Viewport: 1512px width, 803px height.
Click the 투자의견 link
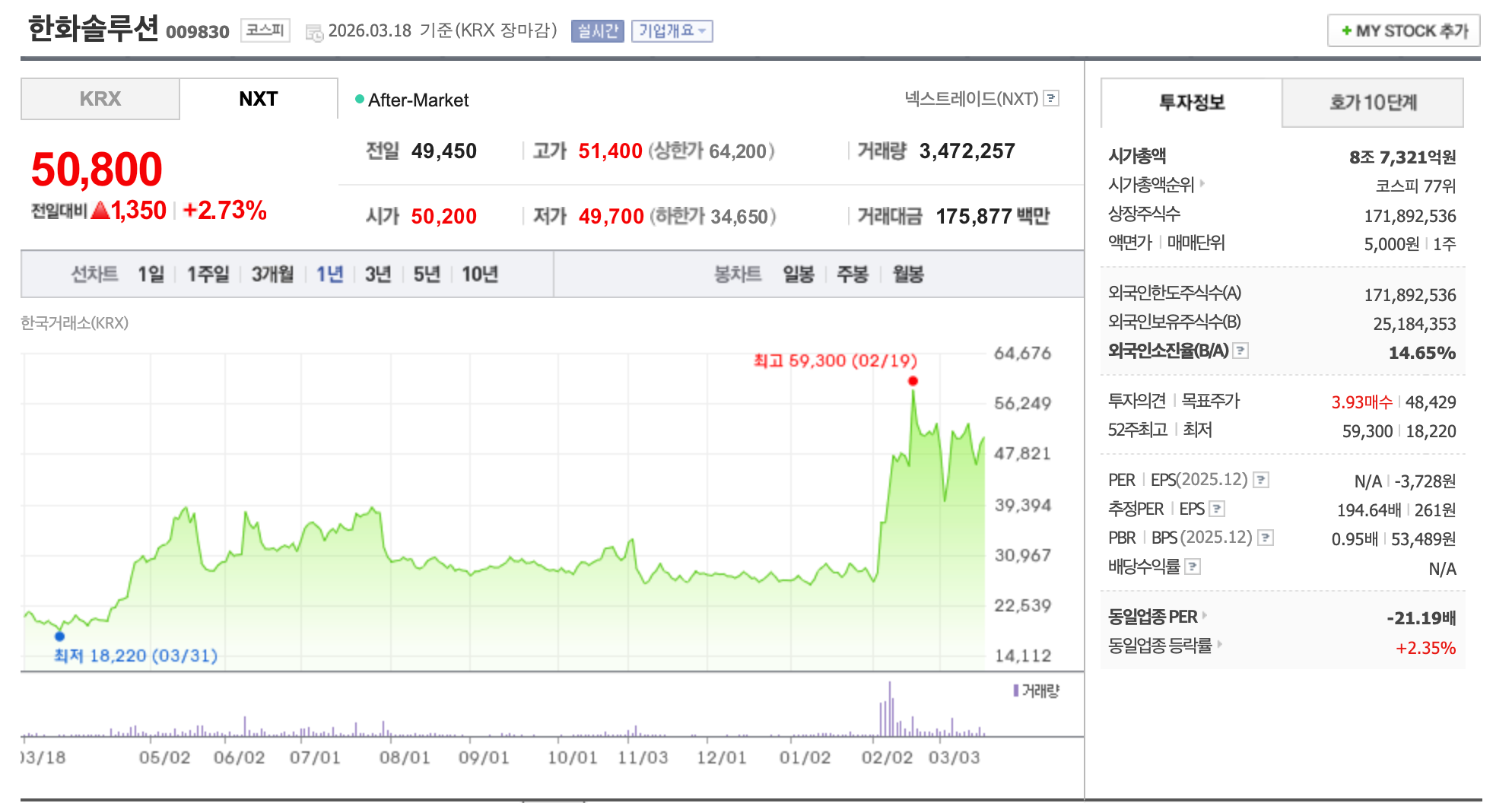(x=1137, y=401)
